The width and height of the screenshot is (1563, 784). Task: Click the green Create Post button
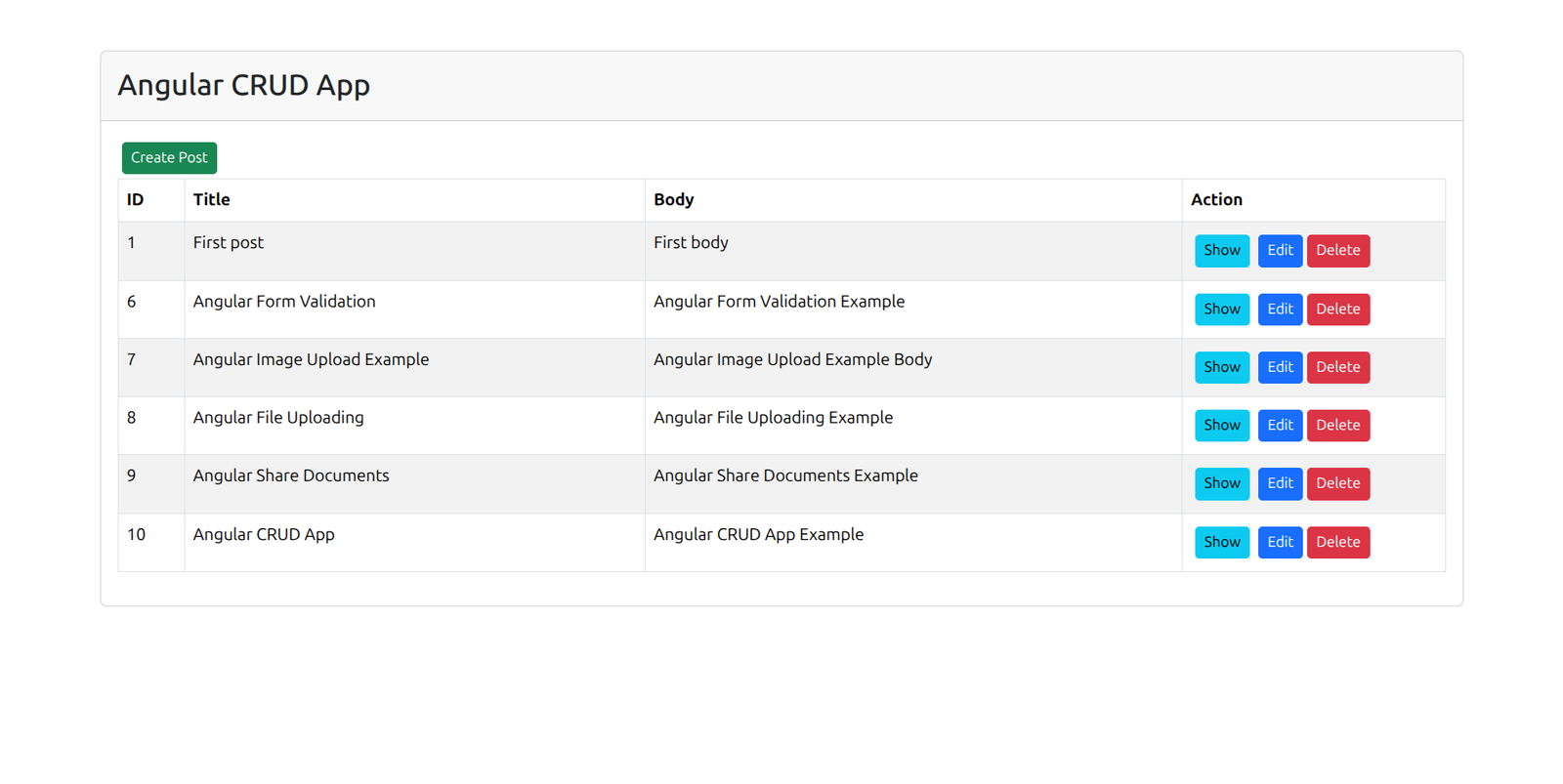(169, 158)
